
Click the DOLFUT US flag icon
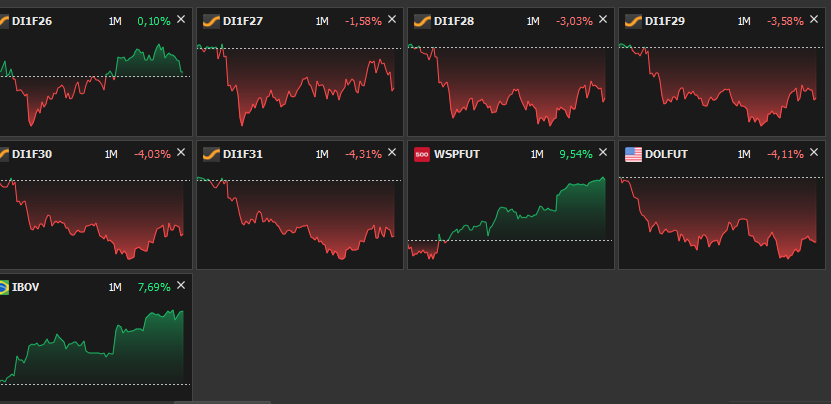tap(632, 154)
